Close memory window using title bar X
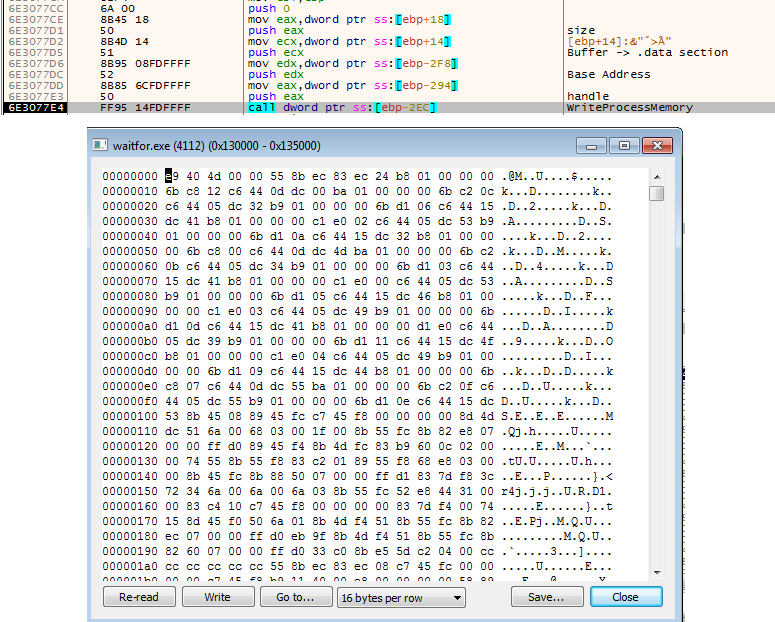 coord(654,146)
